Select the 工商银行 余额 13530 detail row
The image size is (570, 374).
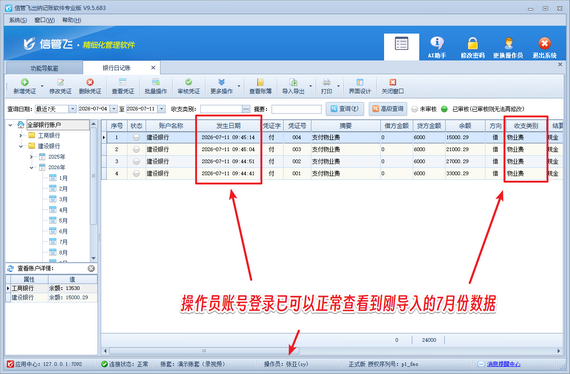(x=52, y=288)
